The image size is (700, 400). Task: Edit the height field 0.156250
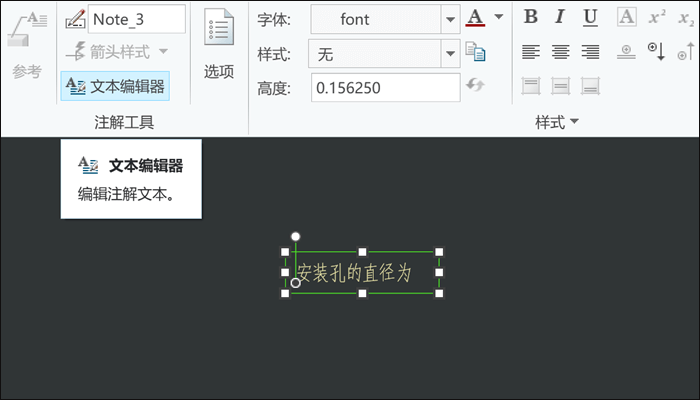click(x=385, y=88)
